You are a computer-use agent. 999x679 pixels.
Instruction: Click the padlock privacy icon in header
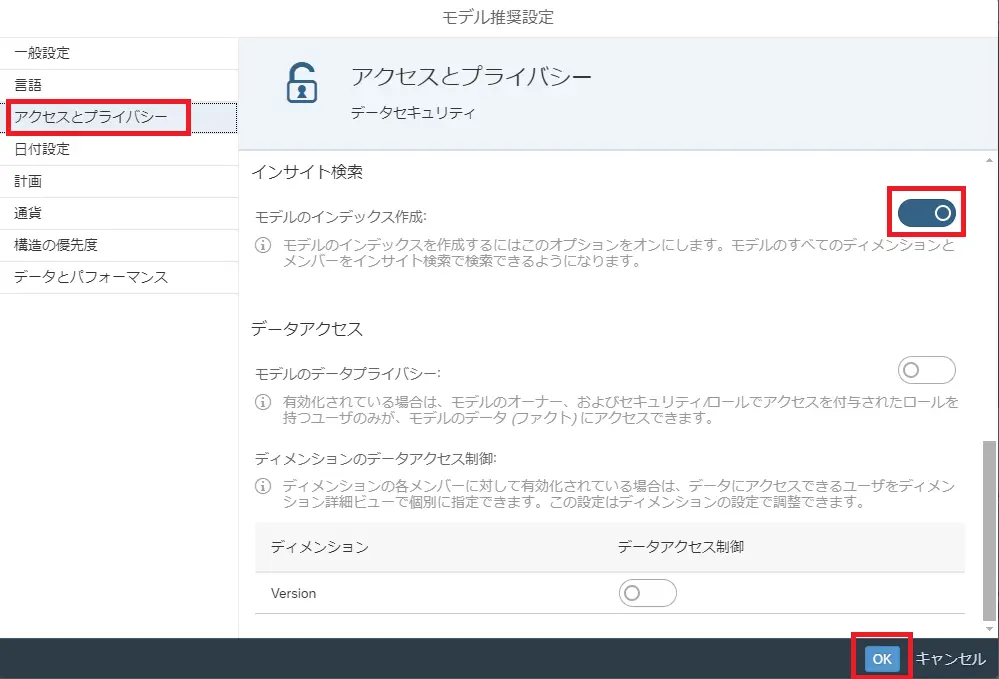[302, 83]
